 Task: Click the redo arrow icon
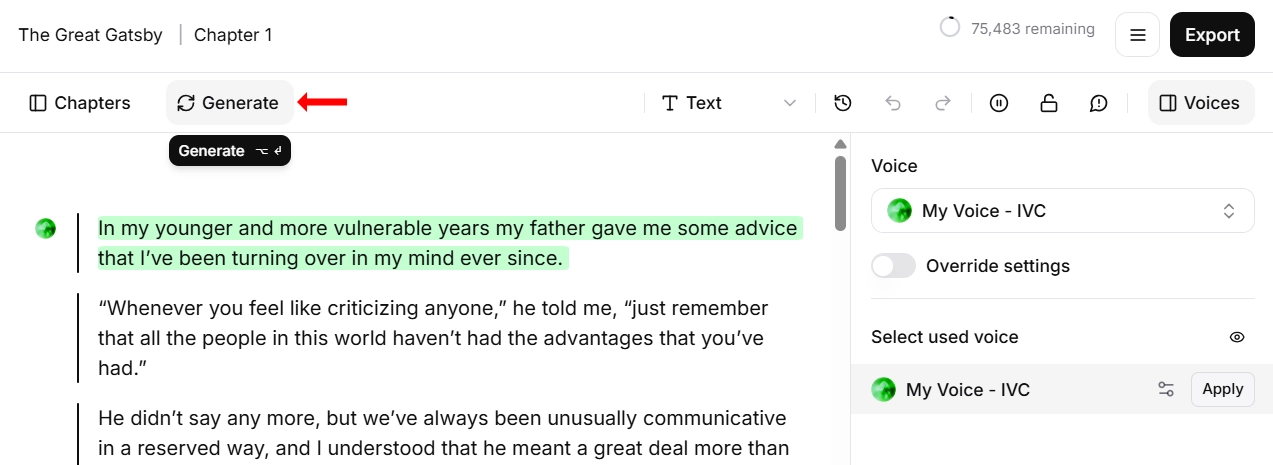942,103
